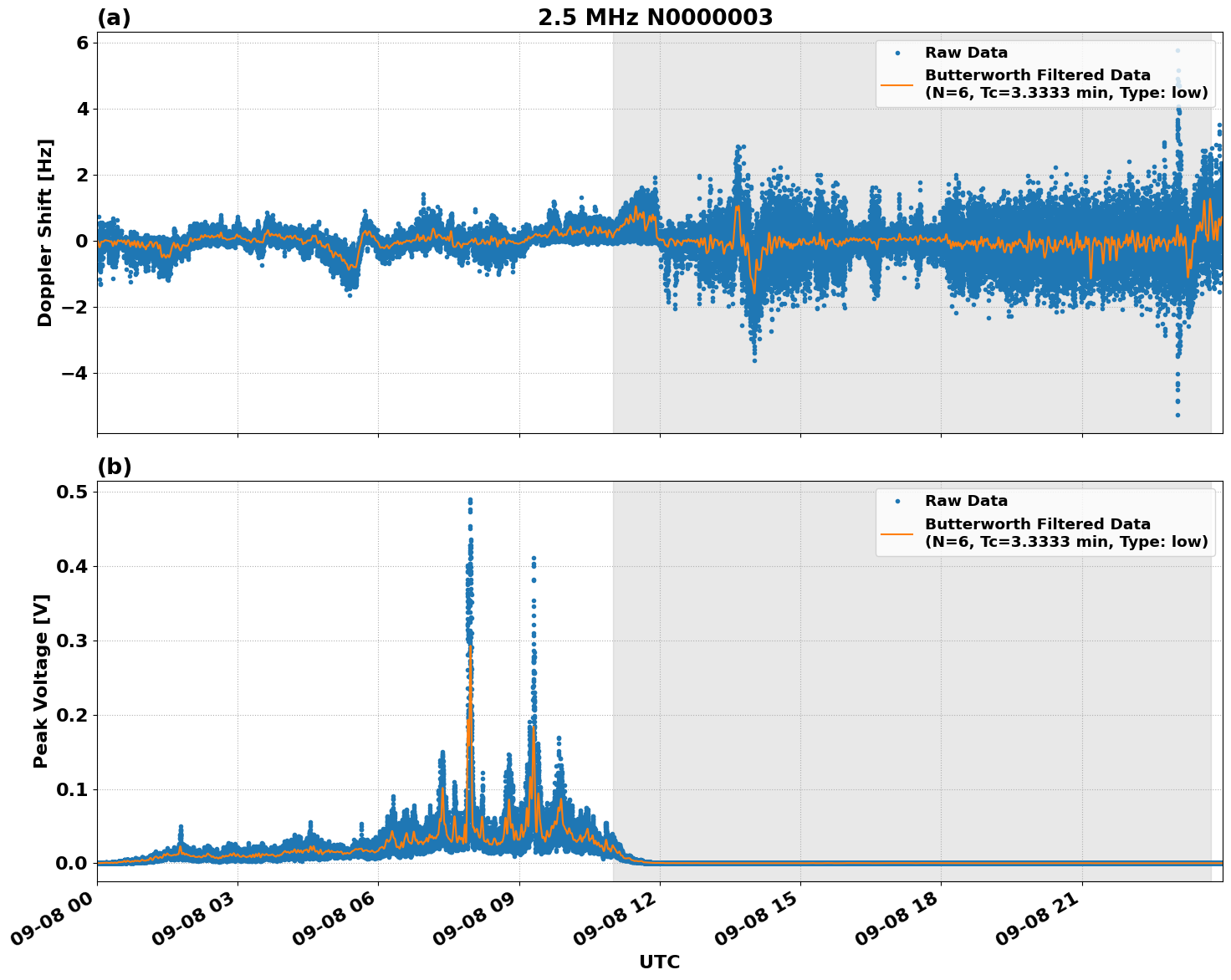Click the "UTC" x-axis label
This screenshot has width=1231, height=980.
659,962
